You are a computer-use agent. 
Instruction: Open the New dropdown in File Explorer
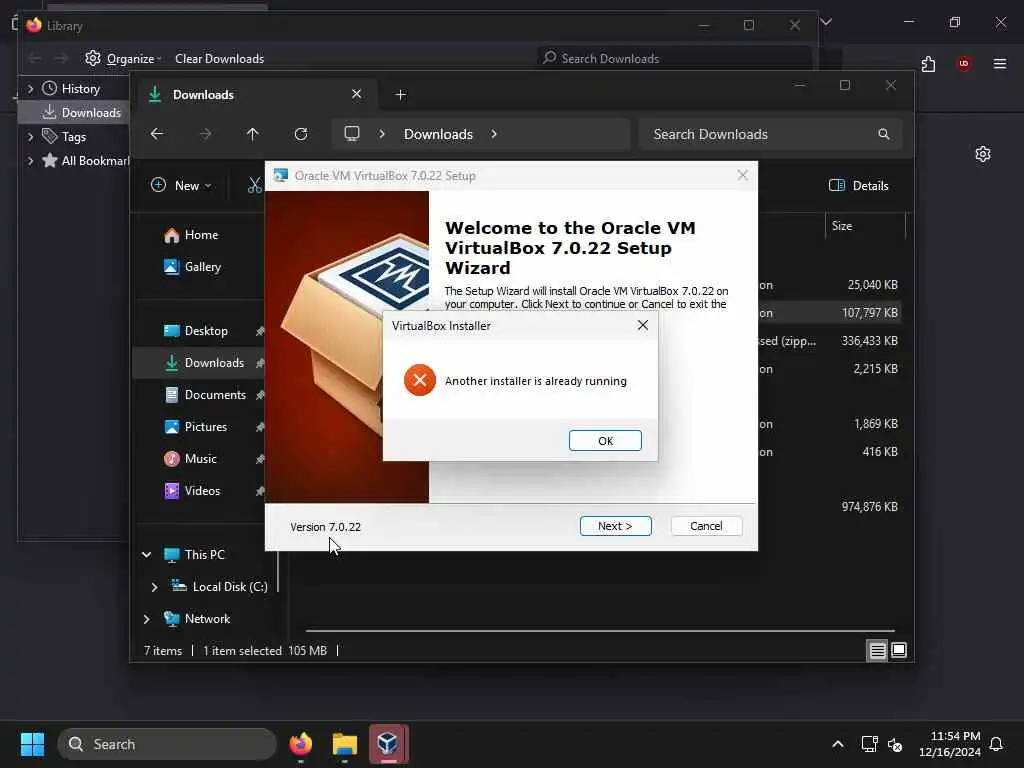tap(182, 185)
